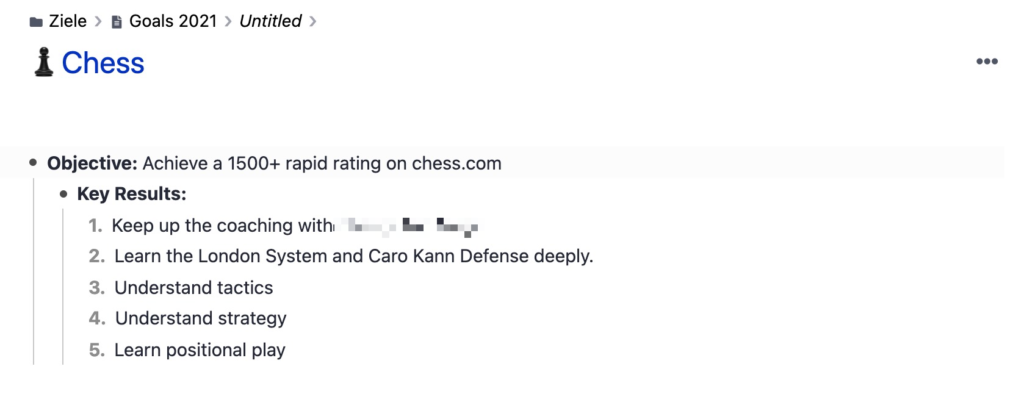Click the chess pawn emoji icon
Viewport: 1024px width, 394px height.
[x=44, y=63]
